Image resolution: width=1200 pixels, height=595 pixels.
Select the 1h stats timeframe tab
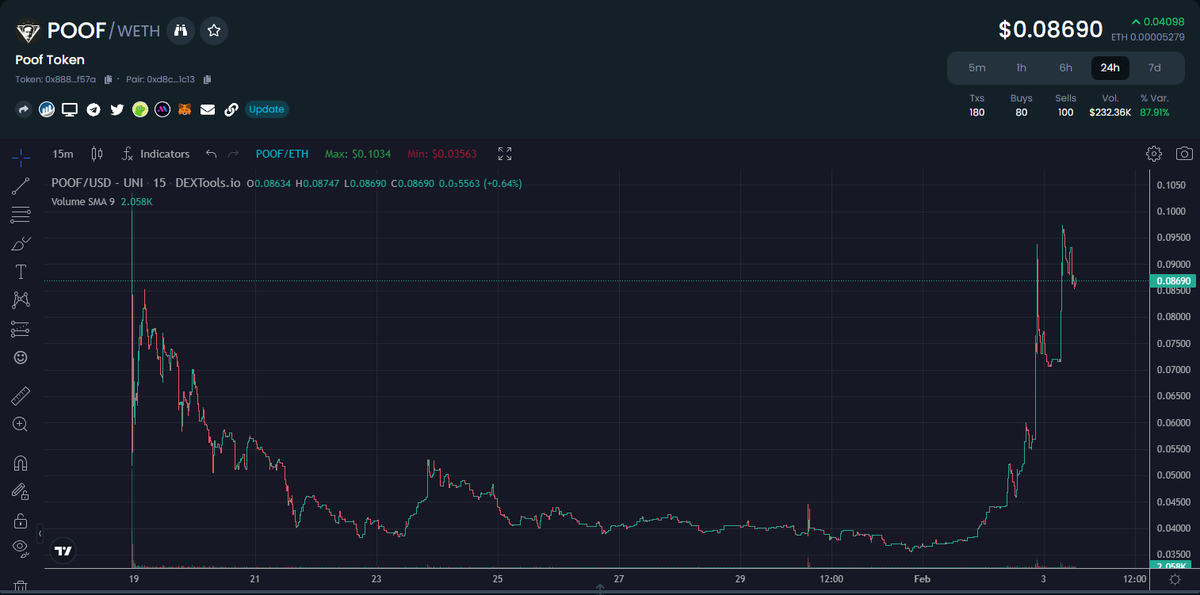coord(1021,68)
